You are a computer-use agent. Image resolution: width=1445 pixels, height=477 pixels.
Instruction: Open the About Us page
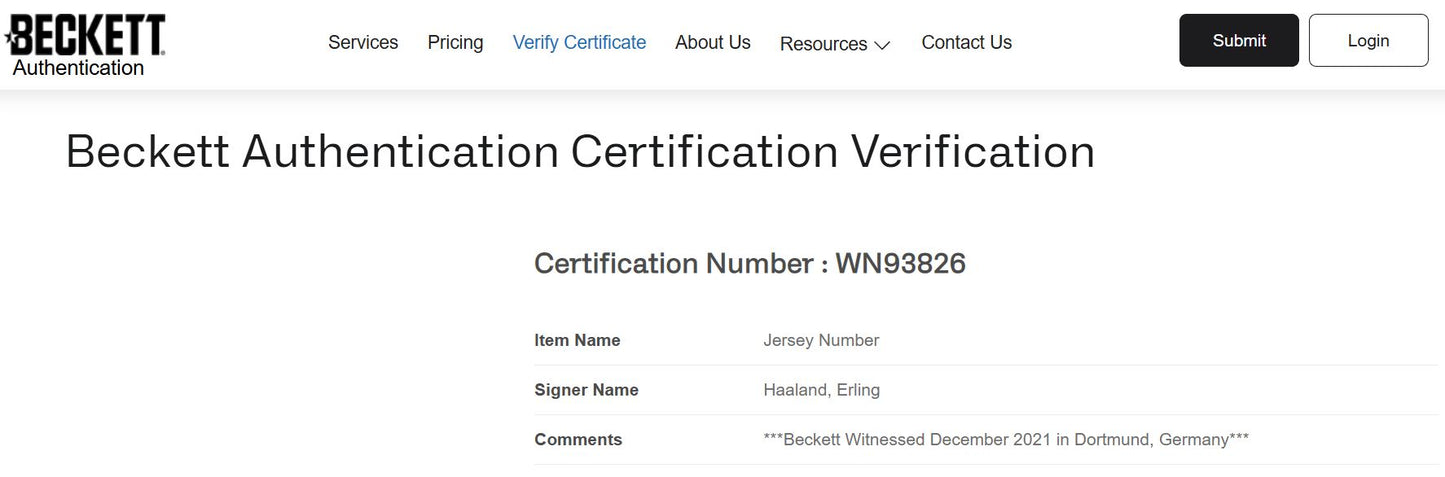click(x=712, y=42)
